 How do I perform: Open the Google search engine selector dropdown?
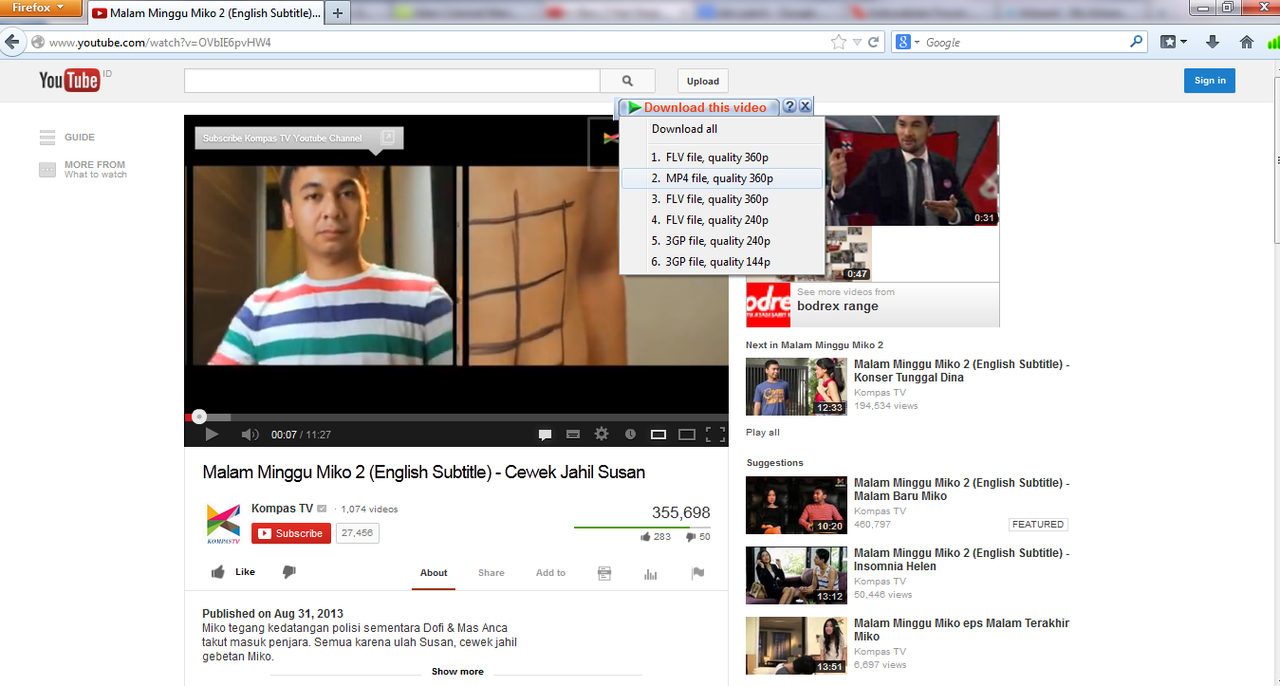coord(908,42)
